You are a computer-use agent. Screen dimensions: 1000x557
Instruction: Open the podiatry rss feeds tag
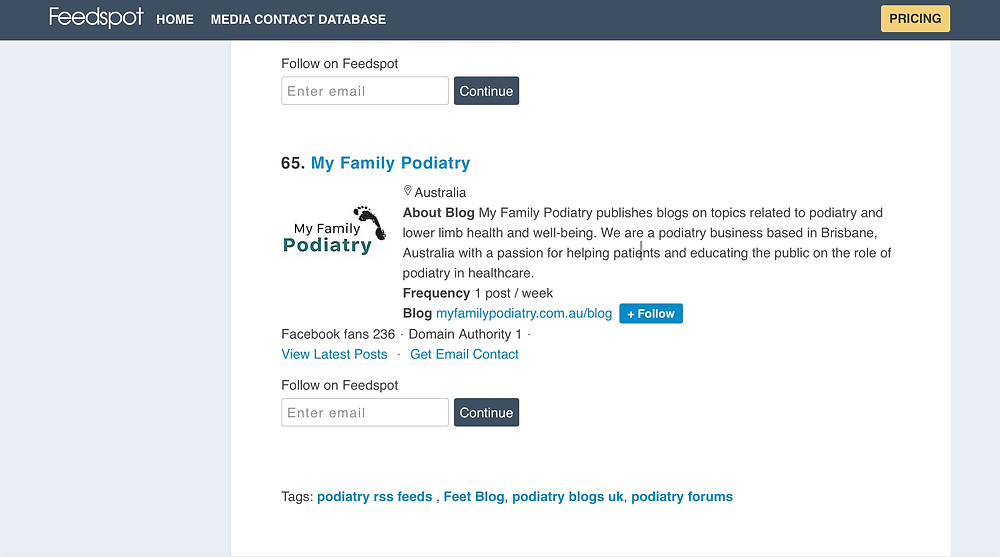point(374,496)
